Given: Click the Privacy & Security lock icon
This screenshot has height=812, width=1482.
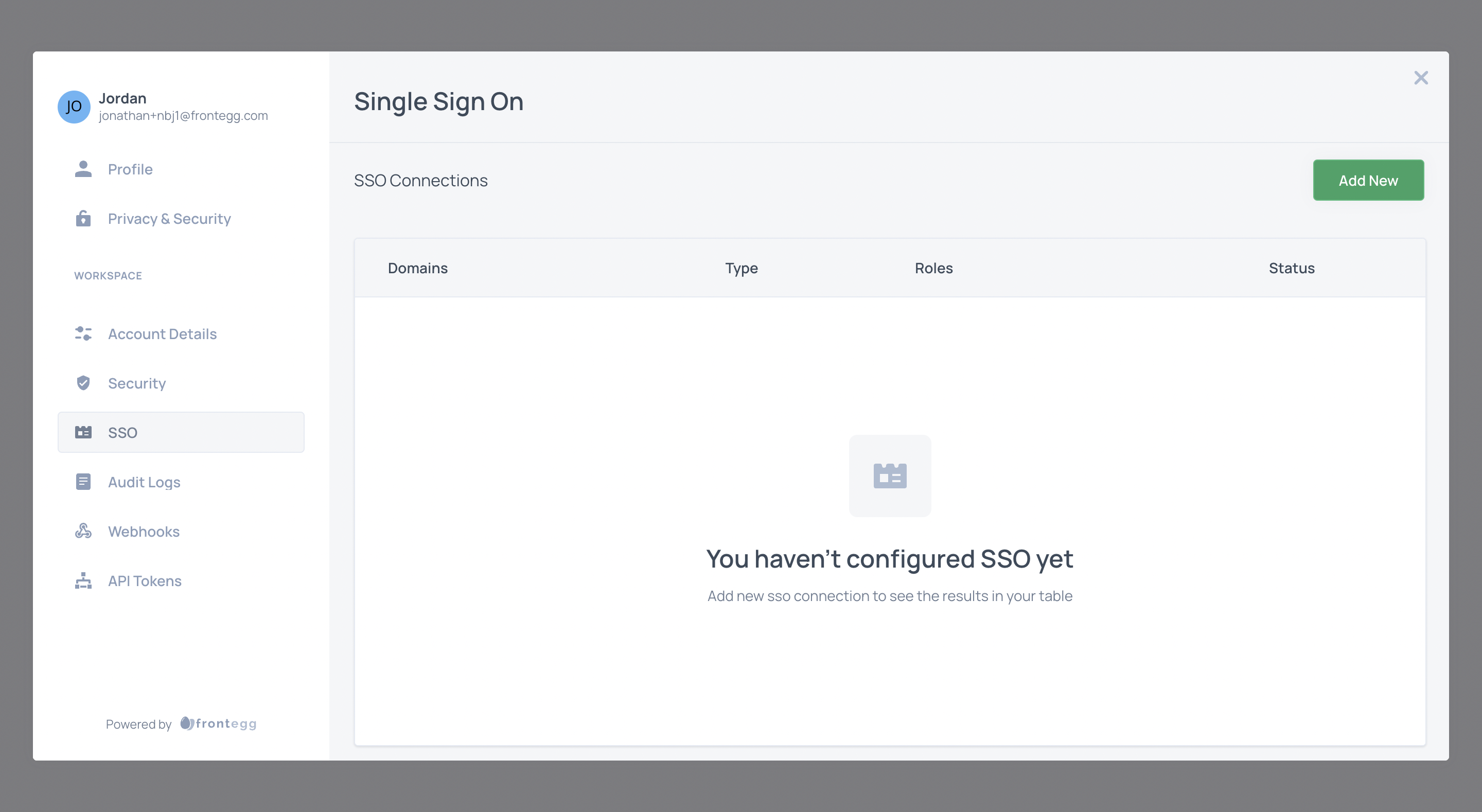Looking at the screenshot, I should pos(83,219).
